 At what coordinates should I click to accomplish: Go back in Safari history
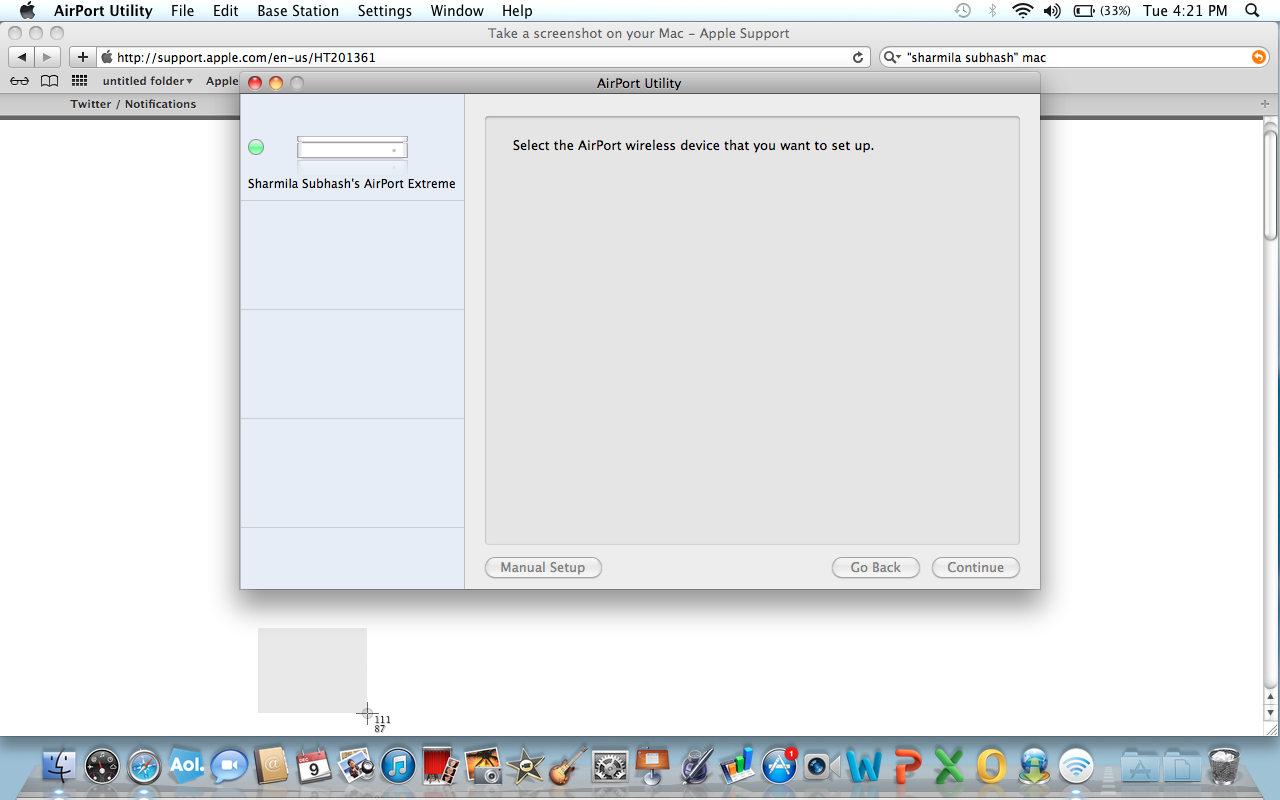pyautogui.click(x=22, y=57)
